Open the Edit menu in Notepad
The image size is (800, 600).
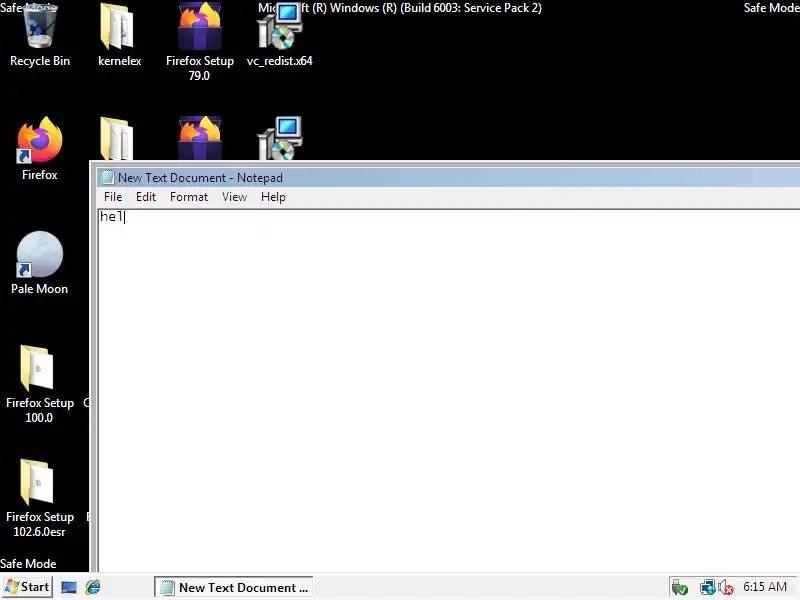(x=146, y=197)
